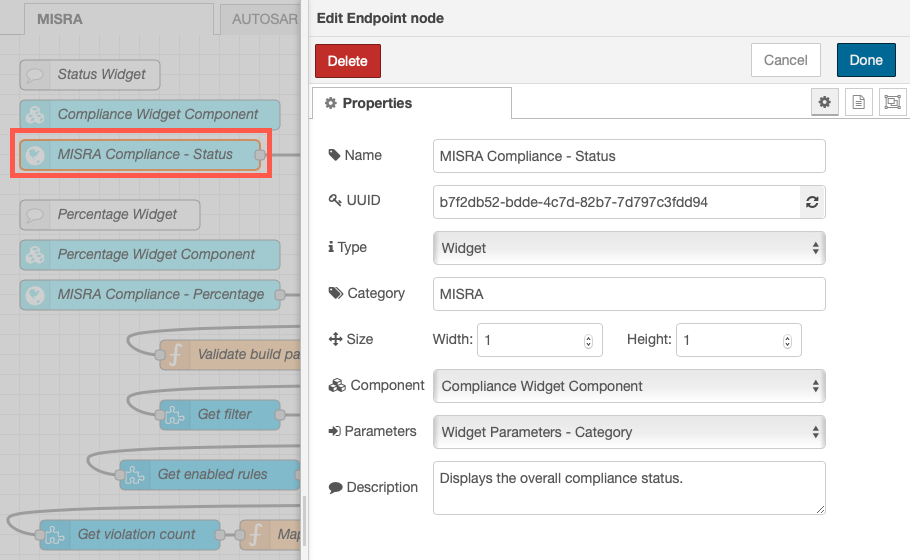Select the MISRA flow tab

(118, 19)
